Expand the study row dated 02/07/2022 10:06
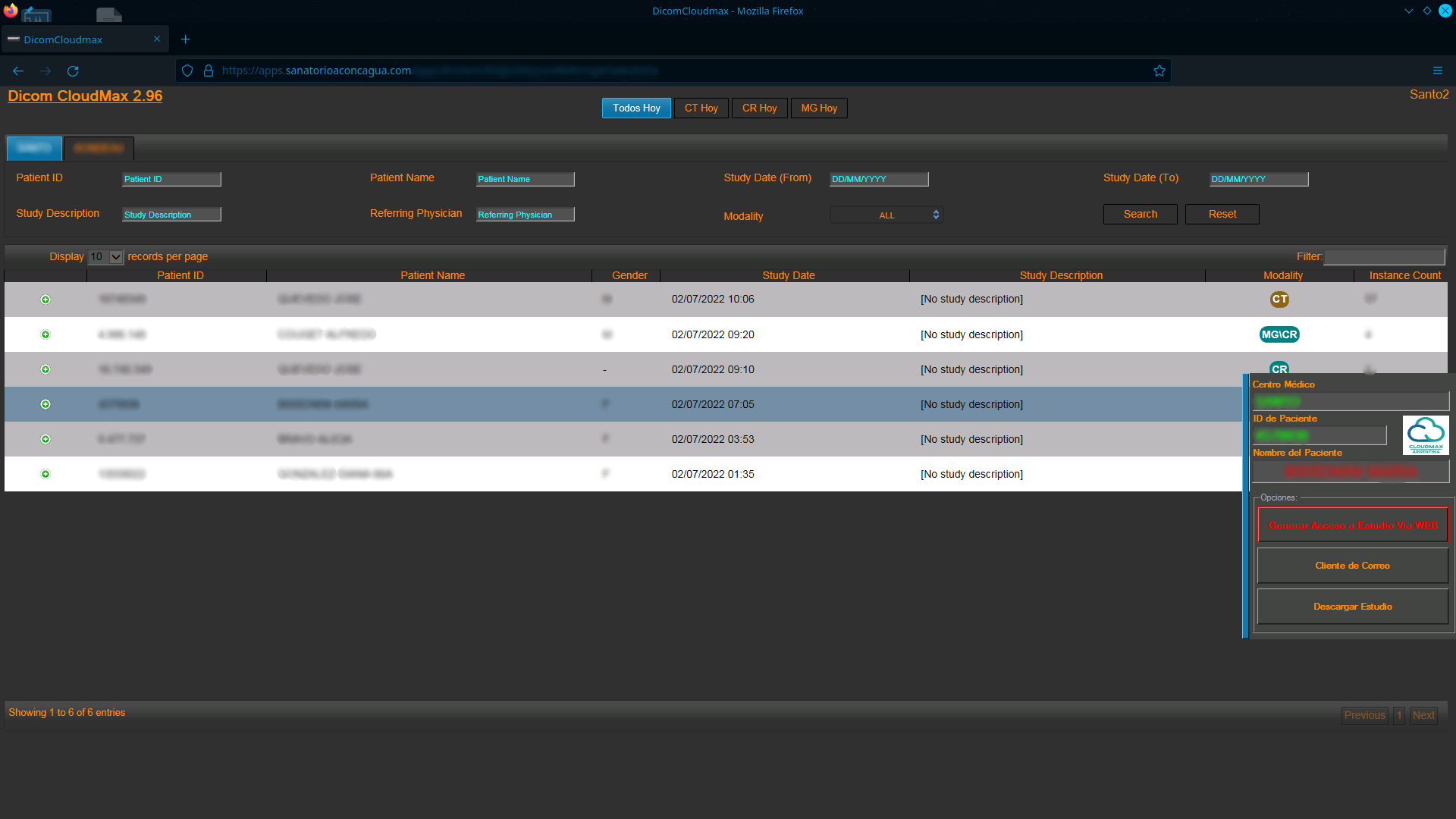Viewport: 1456px width, 819px height. click(45, 300)
